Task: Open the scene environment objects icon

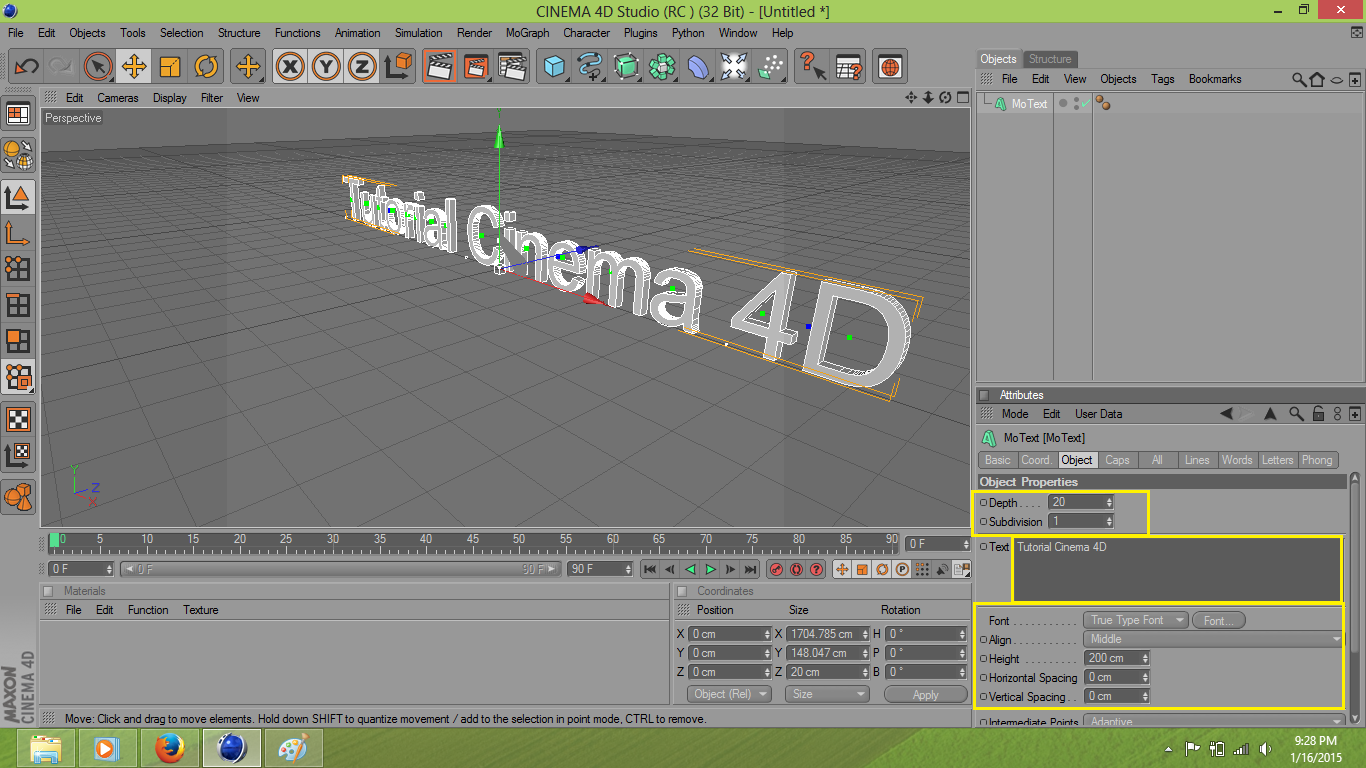Action: click(734, 67)
